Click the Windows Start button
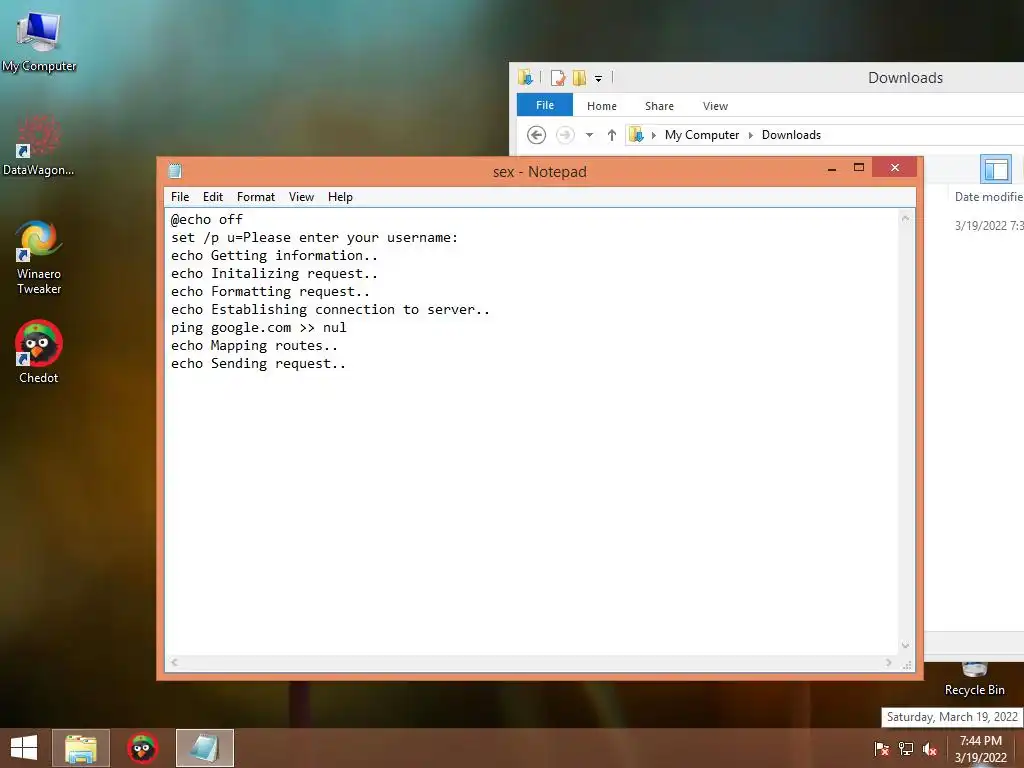This screenshot has width=1024, height=768. [x=24, y=748]
